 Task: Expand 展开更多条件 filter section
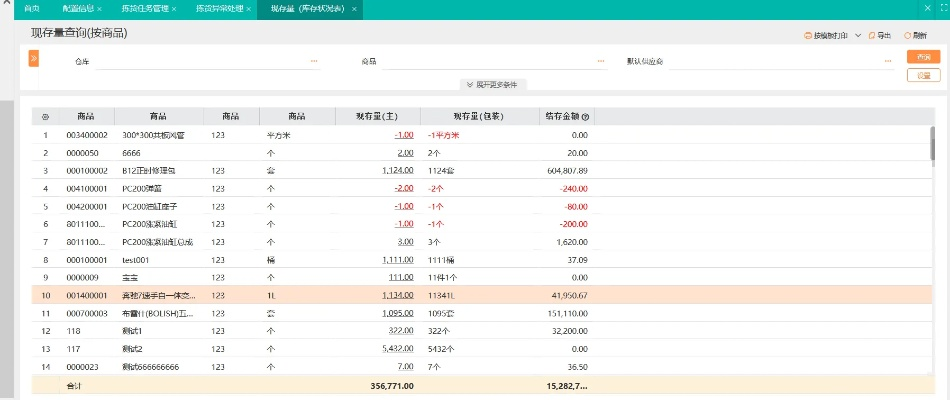click(492, 85)
